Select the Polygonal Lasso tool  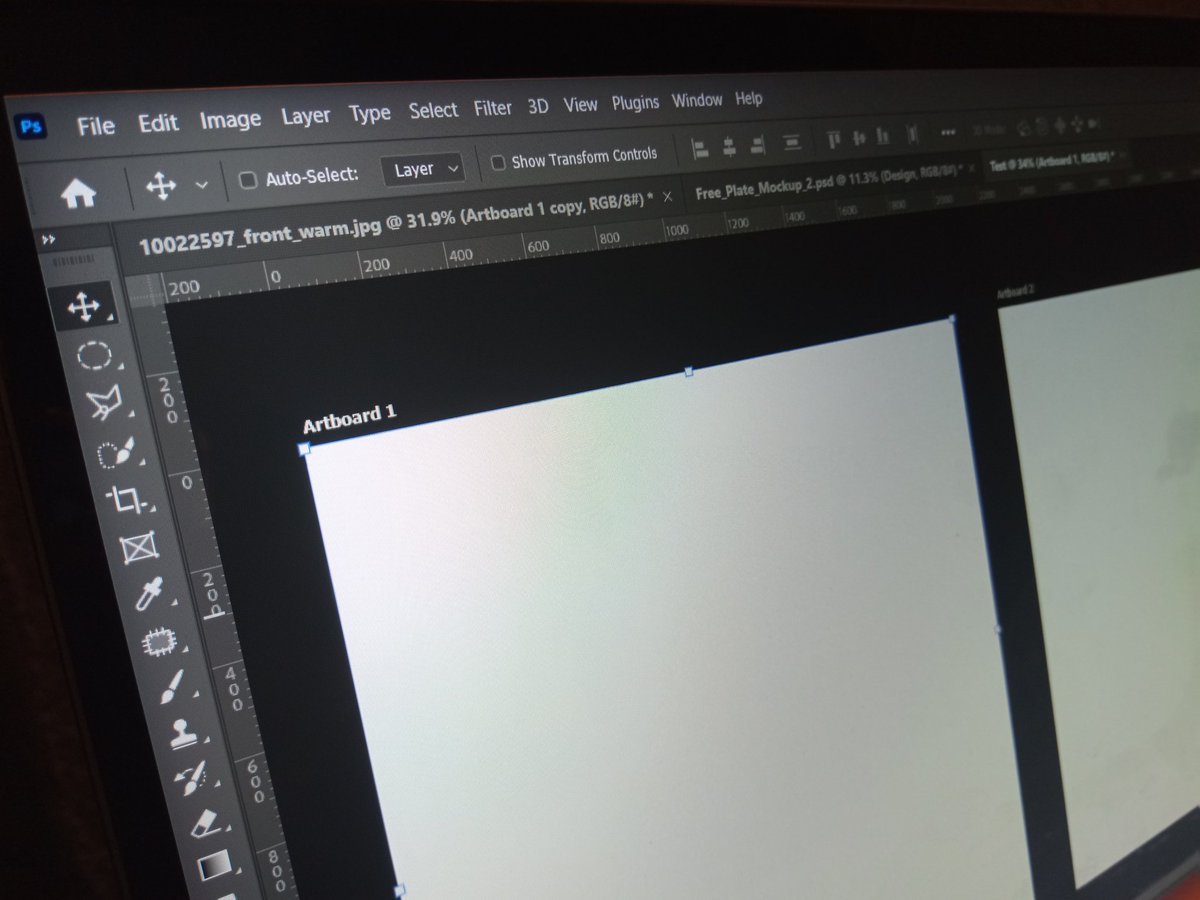(x=103, y=404)
